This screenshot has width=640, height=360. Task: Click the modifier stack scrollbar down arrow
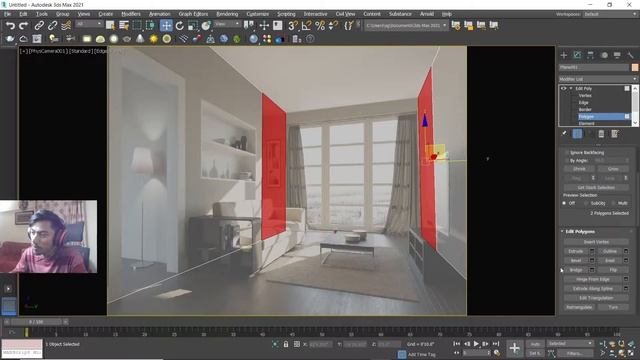pyautogui.click(x=635, y=123)
